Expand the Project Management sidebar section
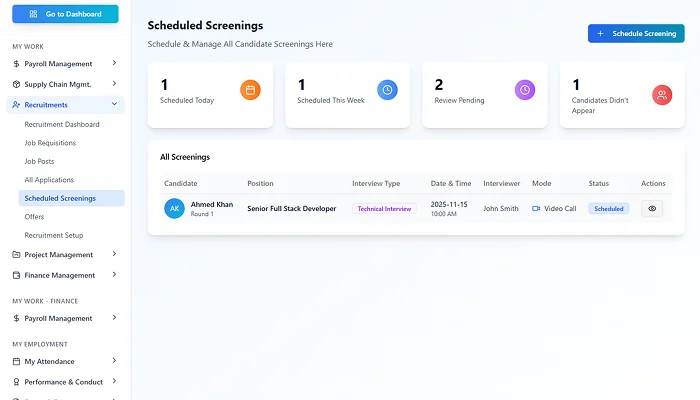 click(x=114, y=255)
